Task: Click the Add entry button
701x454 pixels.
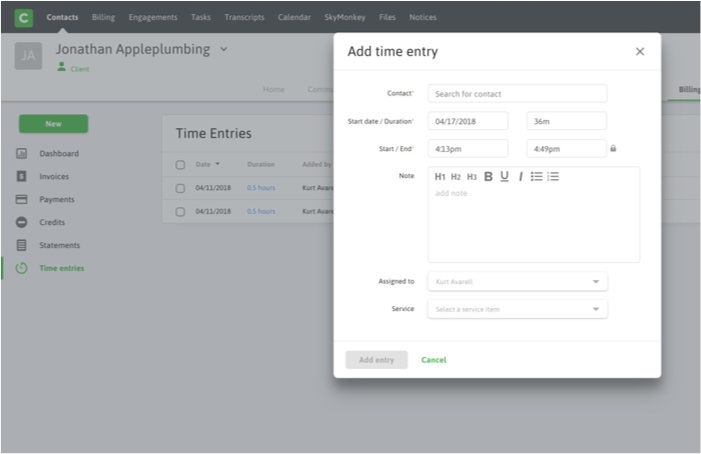Action: [376, 360]
